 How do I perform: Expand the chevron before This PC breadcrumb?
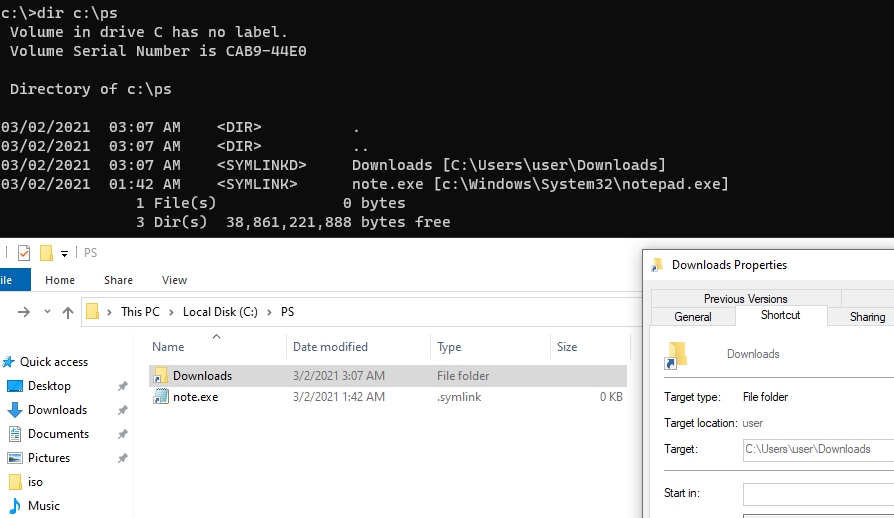tap(109, 312)
